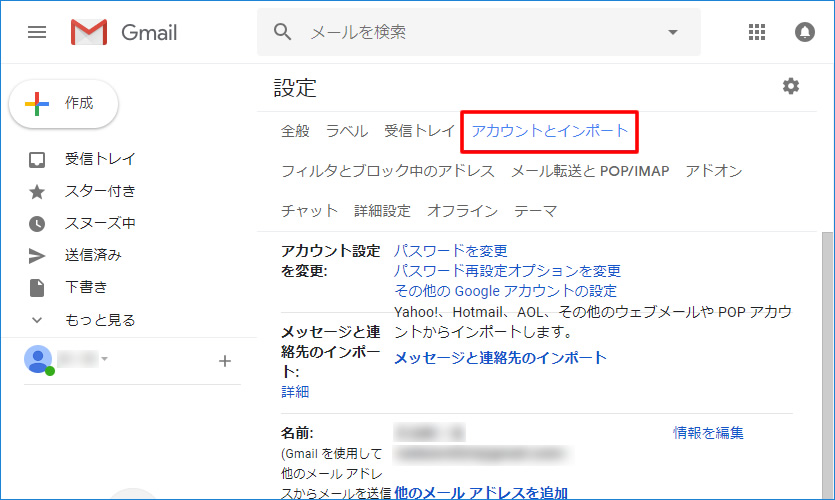
Task: Click the sent arrow icon
Action: tap(37, 256)
